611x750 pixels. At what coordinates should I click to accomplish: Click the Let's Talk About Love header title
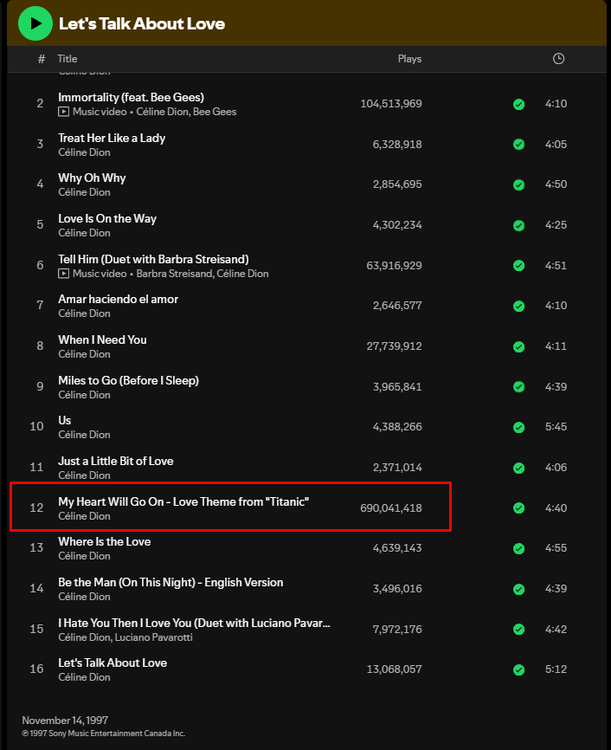142,23
